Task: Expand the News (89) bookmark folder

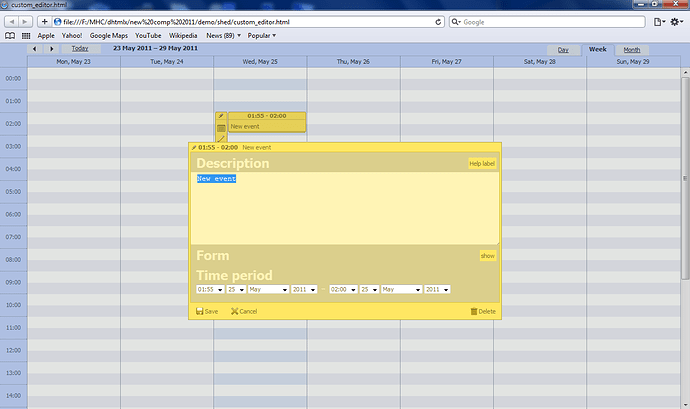Action: (224, 36)
